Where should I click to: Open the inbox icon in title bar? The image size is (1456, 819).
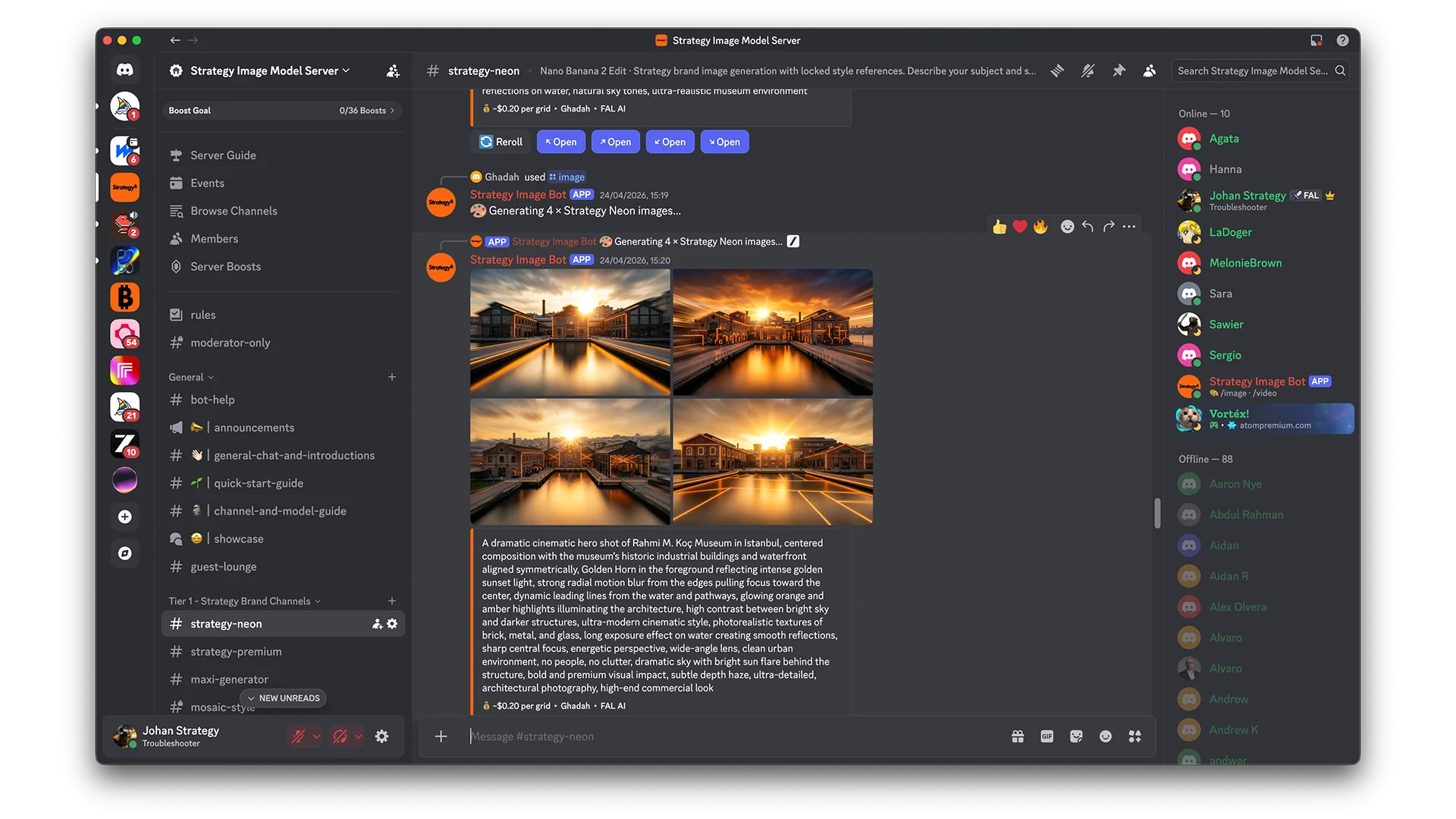pos(1316,40)
